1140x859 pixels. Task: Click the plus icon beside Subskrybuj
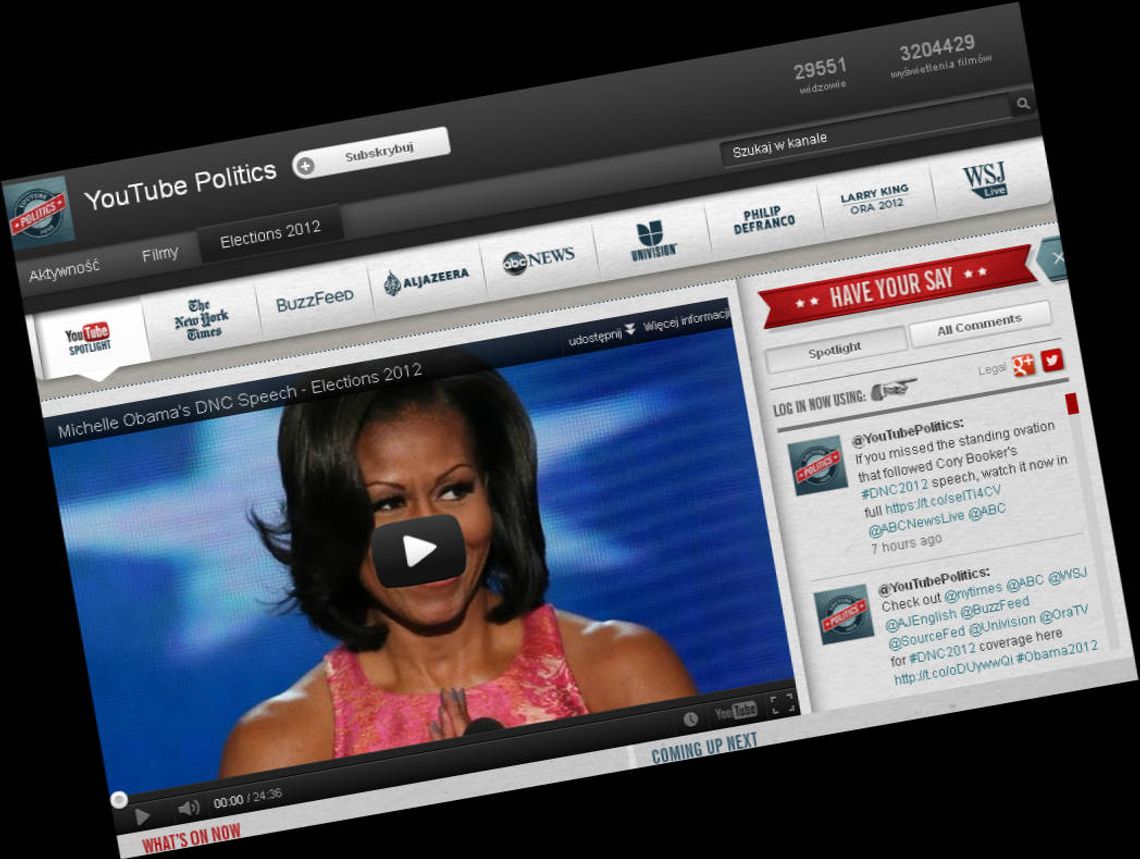305,166
